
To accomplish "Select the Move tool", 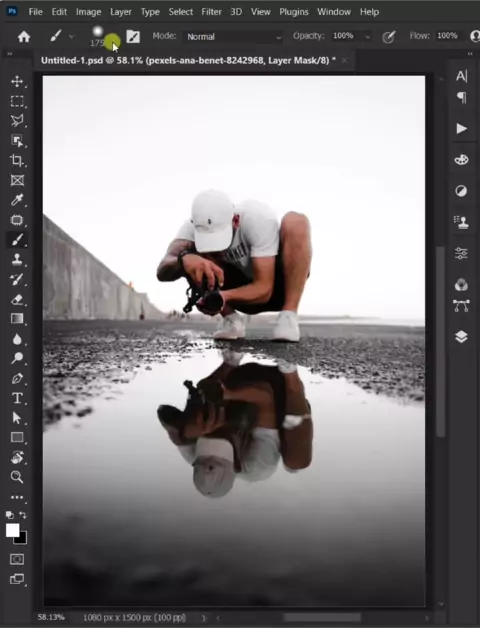I will pos(17,82).
